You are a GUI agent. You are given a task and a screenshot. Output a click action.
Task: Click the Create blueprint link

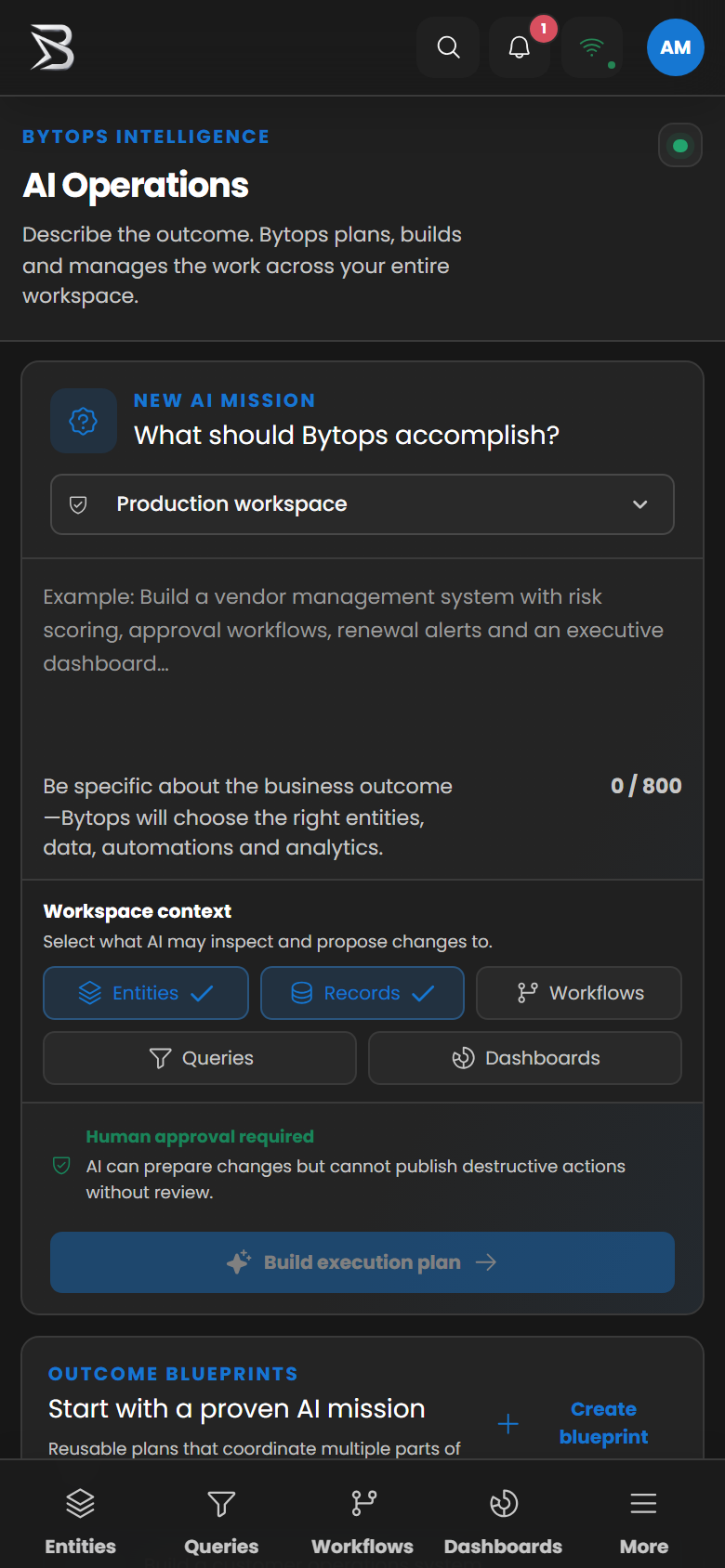click(604, 1423)
